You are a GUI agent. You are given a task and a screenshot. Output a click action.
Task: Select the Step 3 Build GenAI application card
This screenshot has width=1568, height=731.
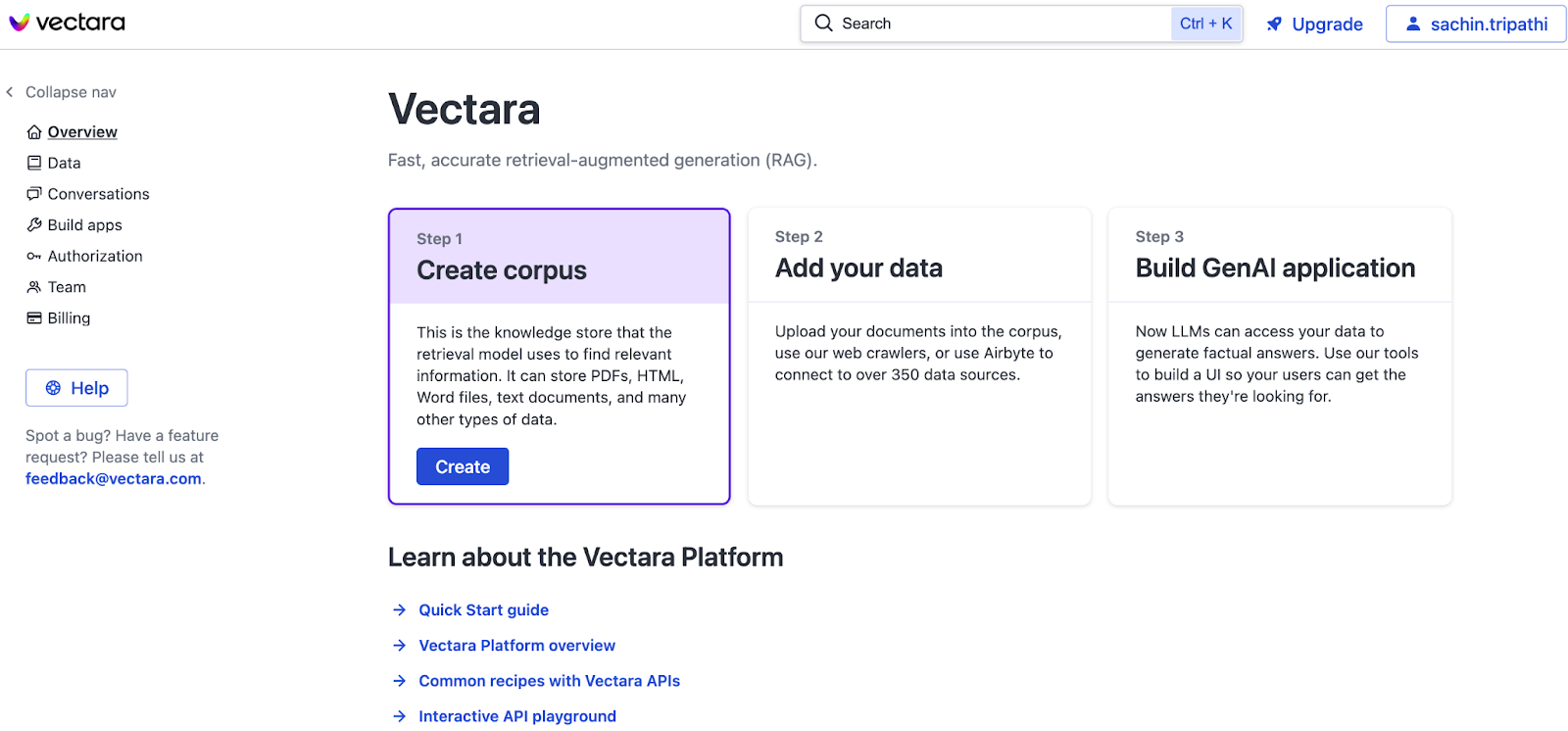[1280, 356]
